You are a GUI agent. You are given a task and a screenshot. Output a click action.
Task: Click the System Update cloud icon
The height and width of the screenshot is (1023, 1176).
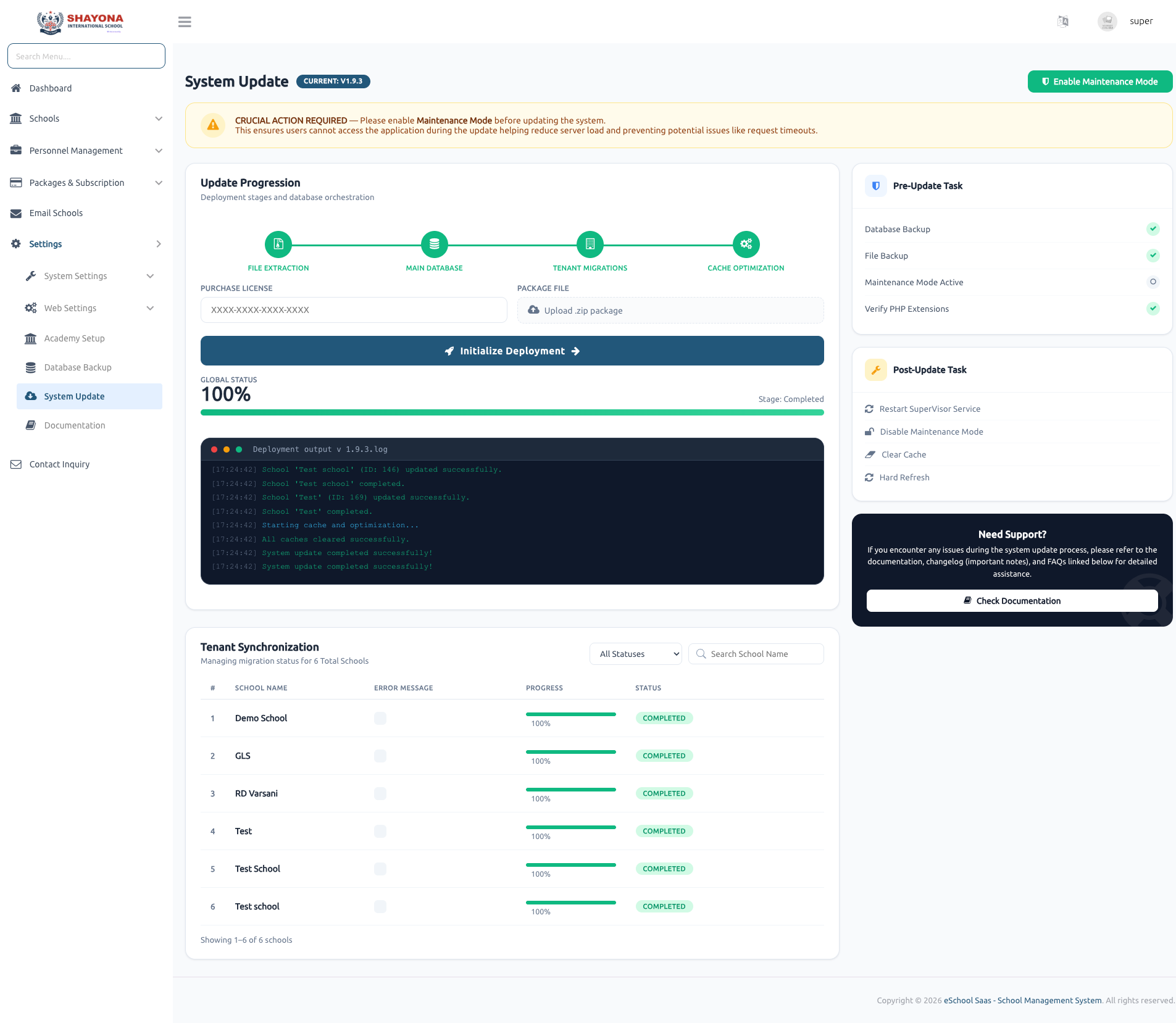click(x=30, y=396)
